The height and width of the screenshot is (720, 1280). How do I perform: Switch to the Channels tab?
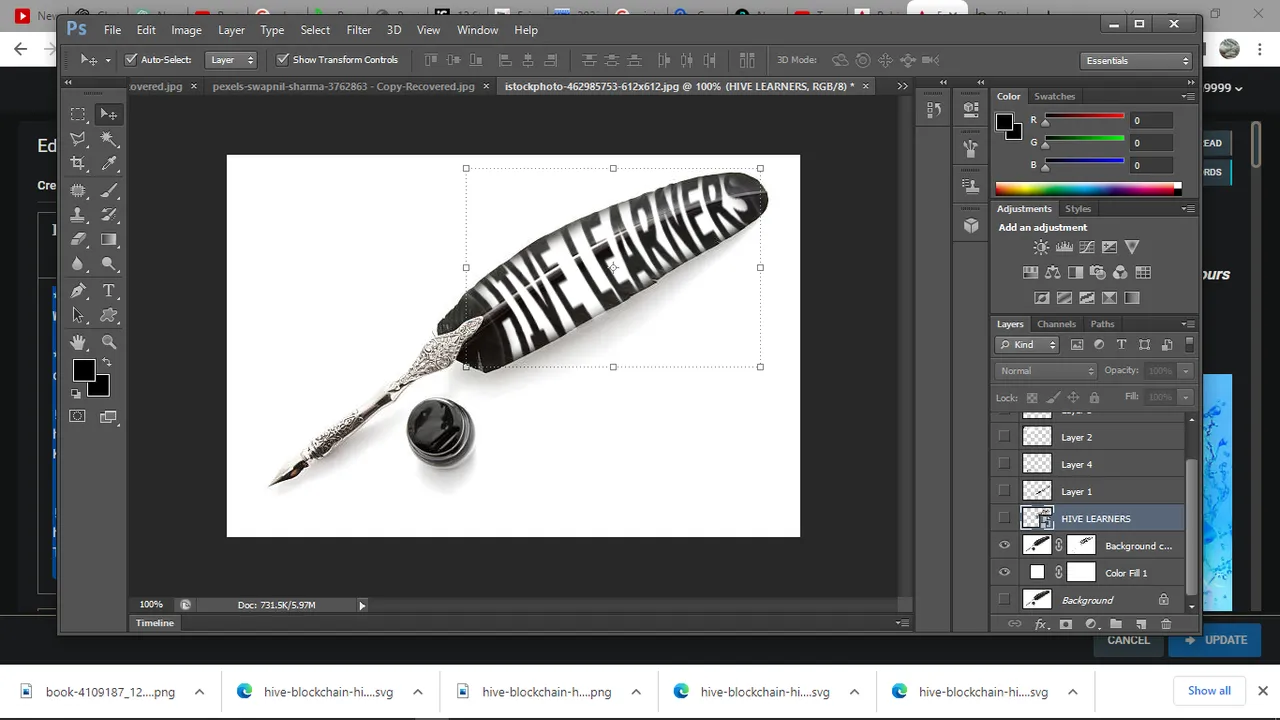click(x=1056, y=324)
